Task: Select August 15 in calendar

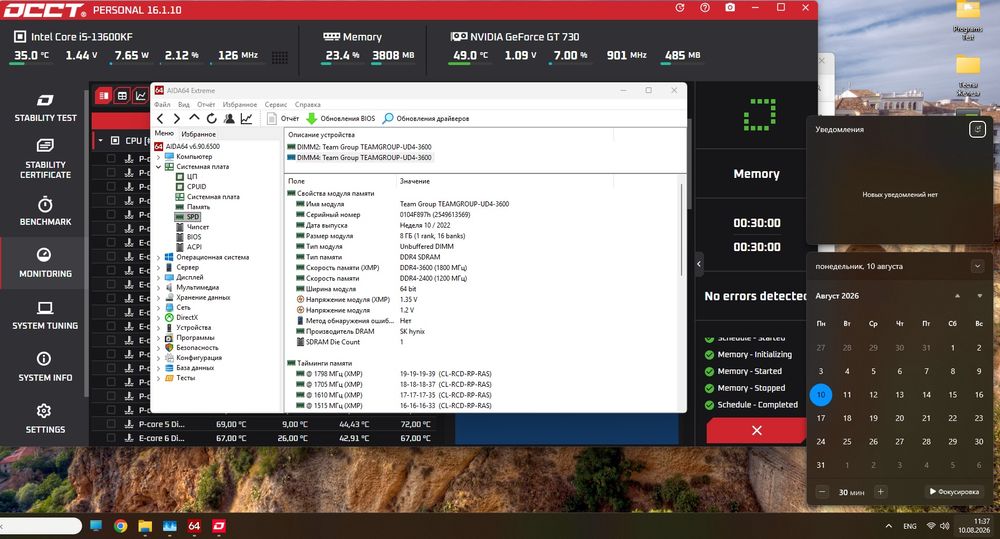Action: (x=952, y=395)
